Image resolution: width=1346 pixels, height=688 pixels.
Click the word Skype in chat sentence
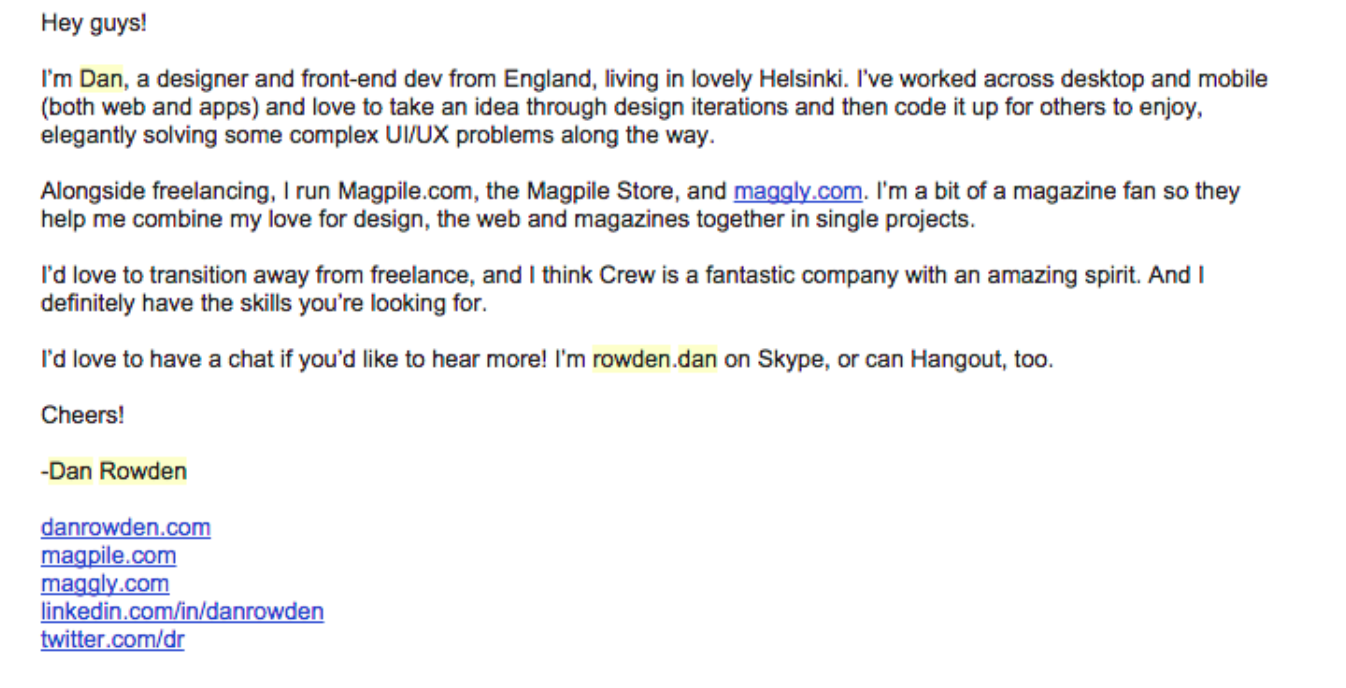pyautogui.click(x=793, y=359)
